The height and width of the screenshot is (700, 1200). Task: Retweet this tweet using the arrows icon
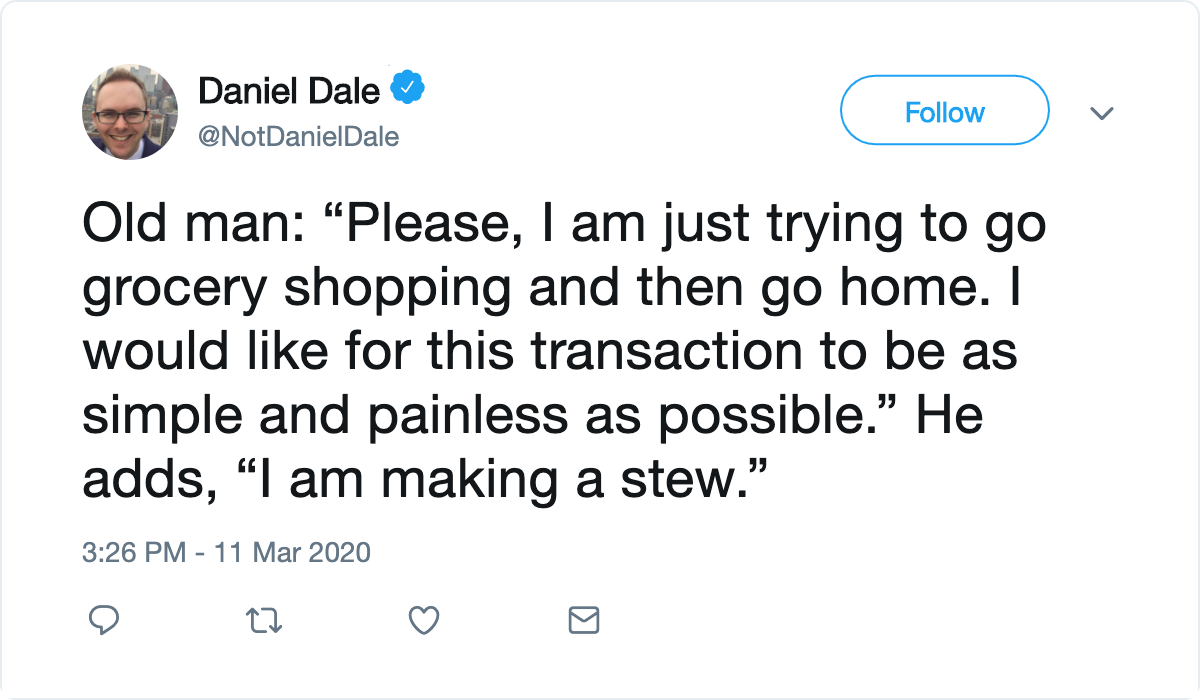[265, 621]
